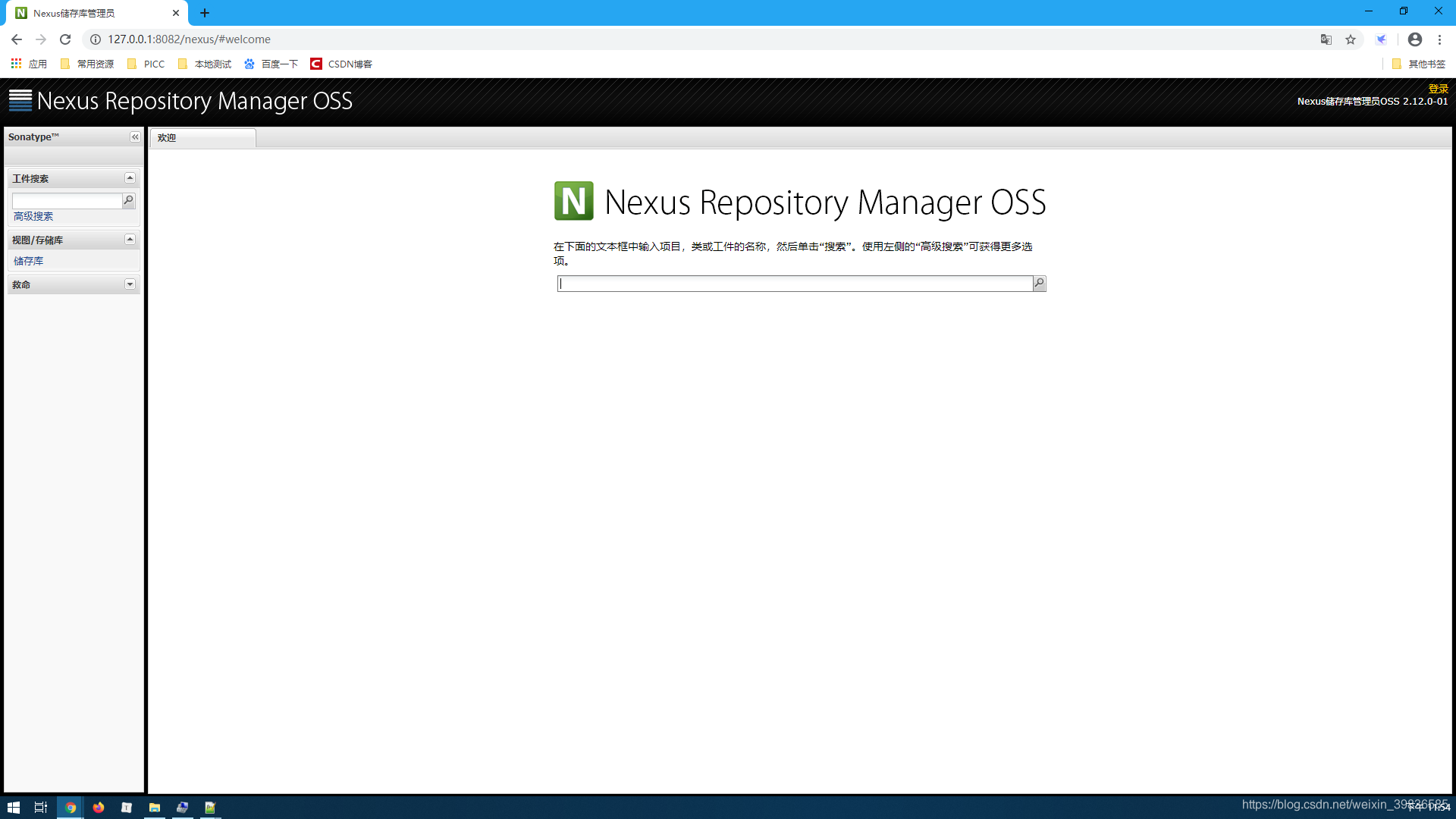Collapse the 工件搜索 section
Screen dimensions: 1456x819
130,177
